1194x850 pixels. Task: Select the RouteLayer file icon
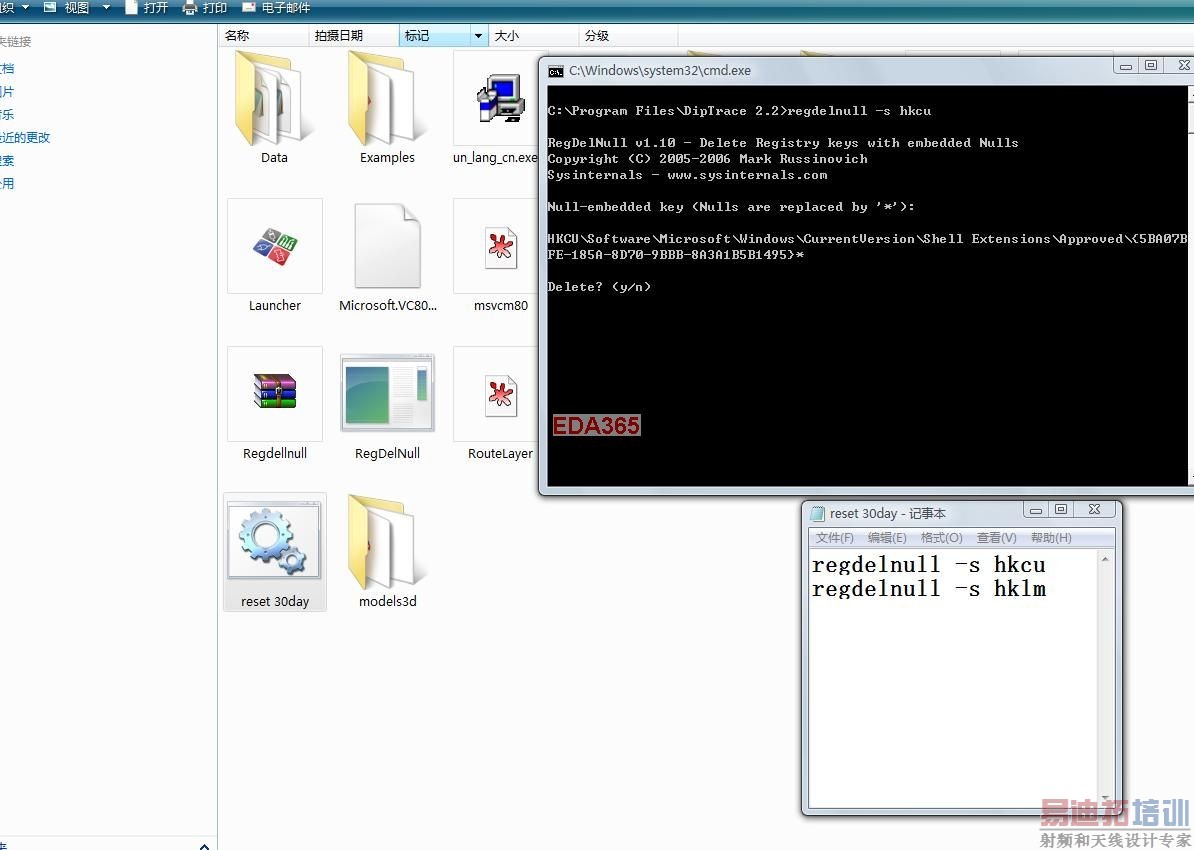coord(500,395)
